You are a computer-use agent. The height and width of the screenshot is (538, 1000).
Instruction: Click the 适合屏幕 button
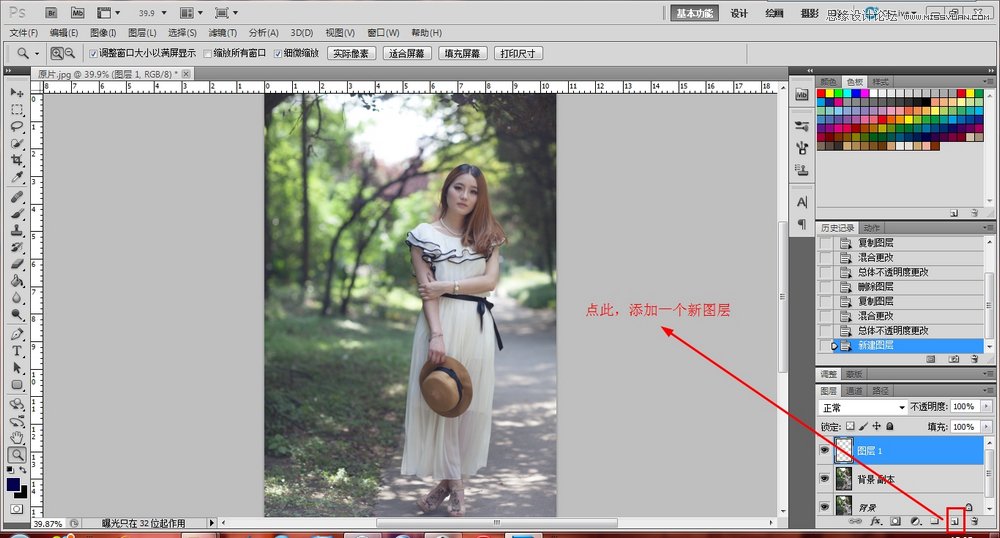coord(407,53)
